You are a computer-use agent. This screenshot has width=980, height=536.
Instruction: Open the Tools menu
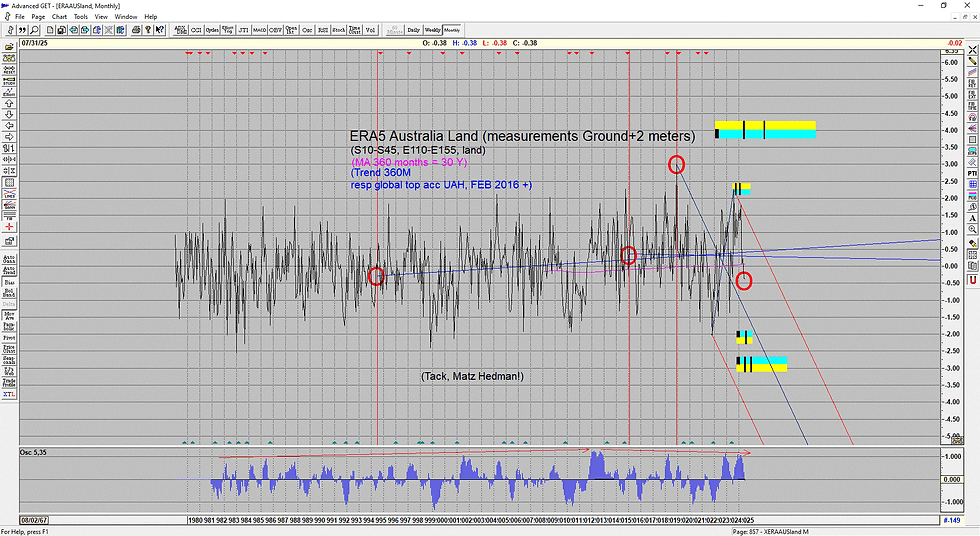click(81, 17)
